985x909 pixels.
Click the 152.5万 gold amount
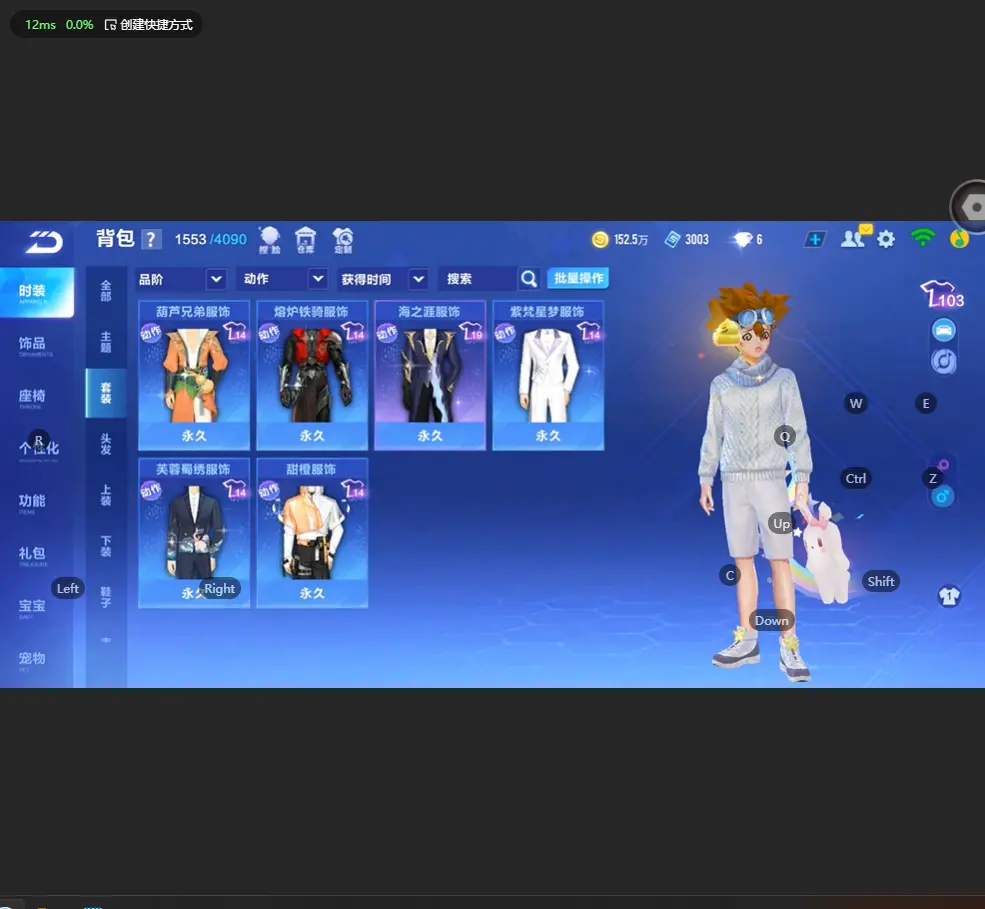point(631,239)
